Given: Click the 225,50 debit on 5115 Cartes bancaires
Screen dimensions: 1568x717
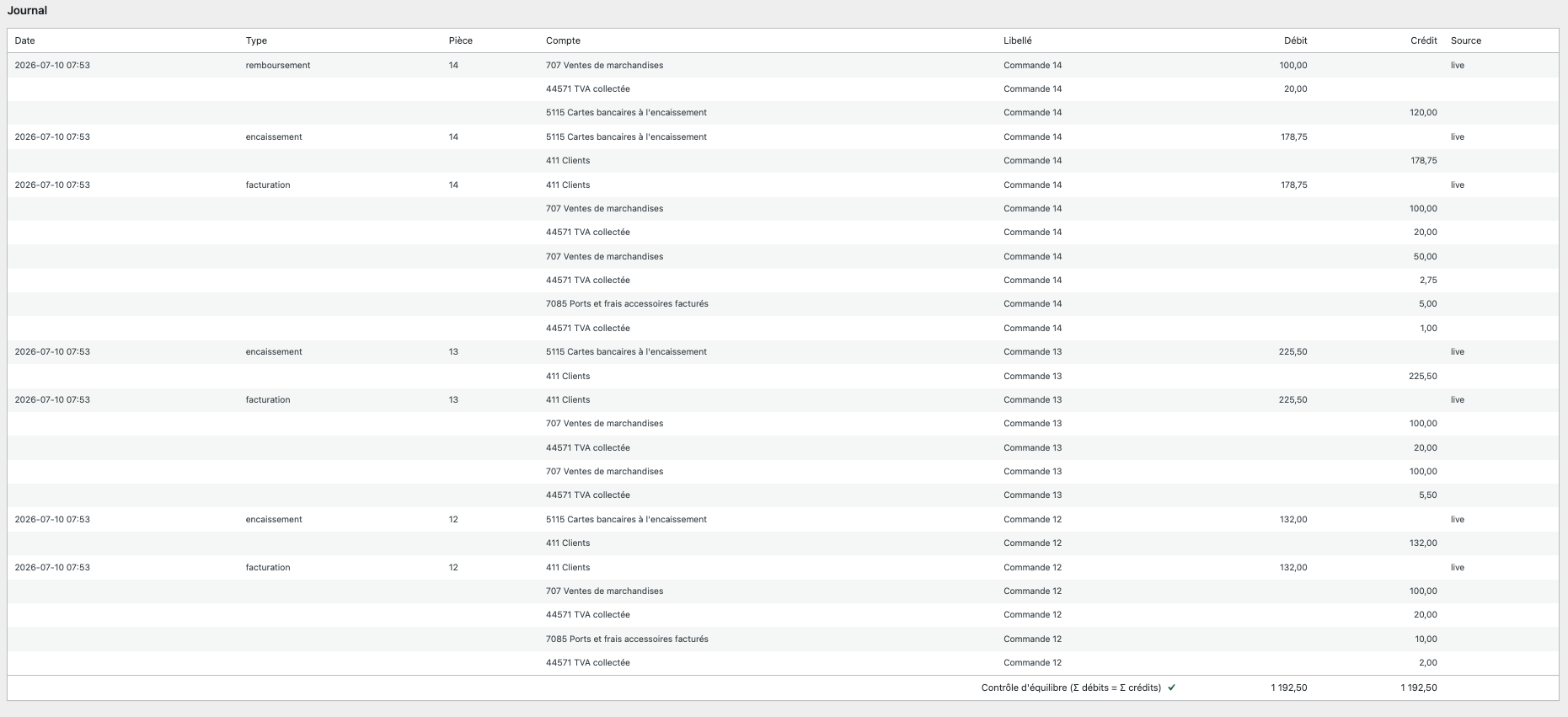Looking at the screenshot, I should point(1293,351).
